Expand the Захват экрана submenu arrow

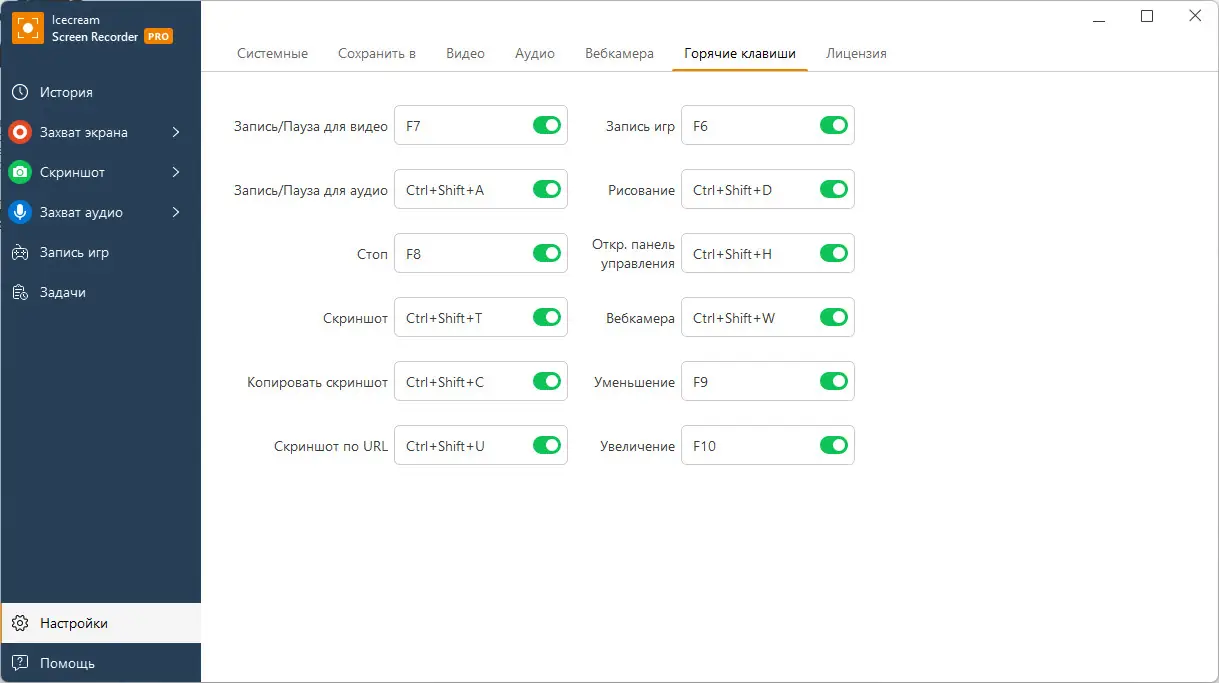pos(176,132)
